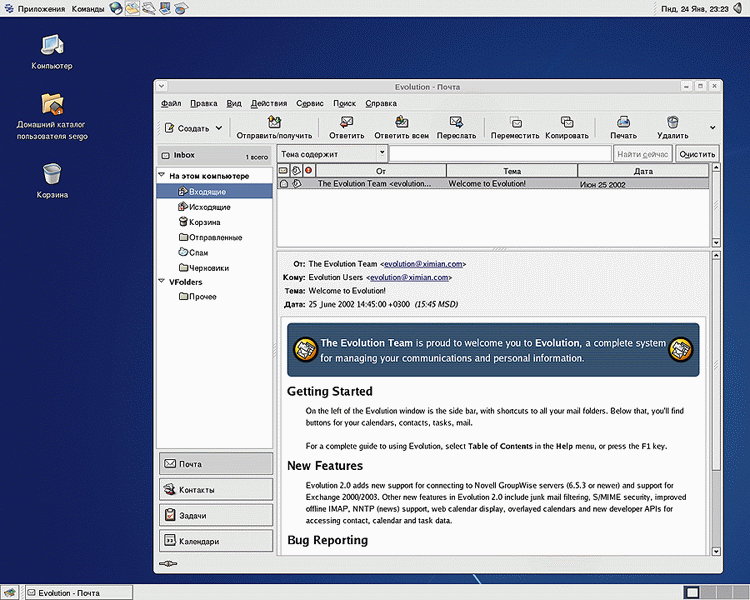Open the Сервис menu
Screen dimensions: 750x600
click(310, 103)
